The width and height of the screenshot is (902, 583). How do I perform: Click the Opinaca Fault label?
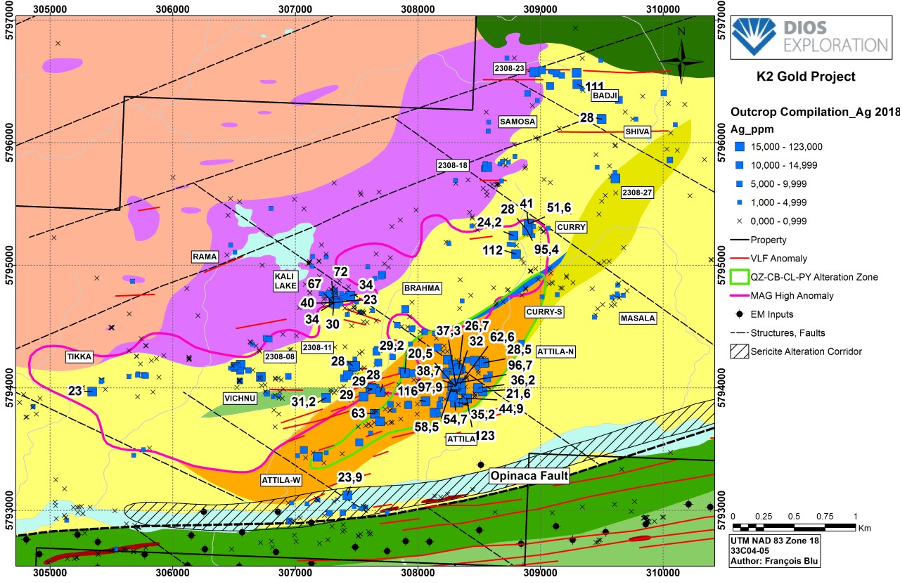(529, 477)
